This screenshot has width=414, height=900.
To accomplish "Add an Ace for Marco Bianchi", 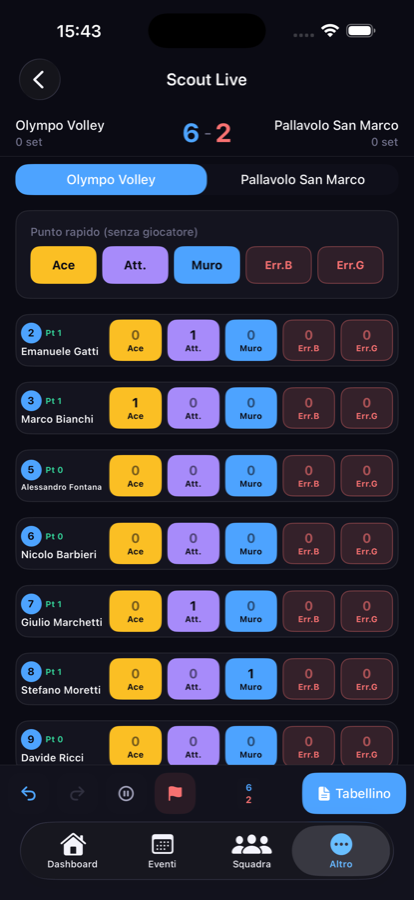I will pos(136,408).
